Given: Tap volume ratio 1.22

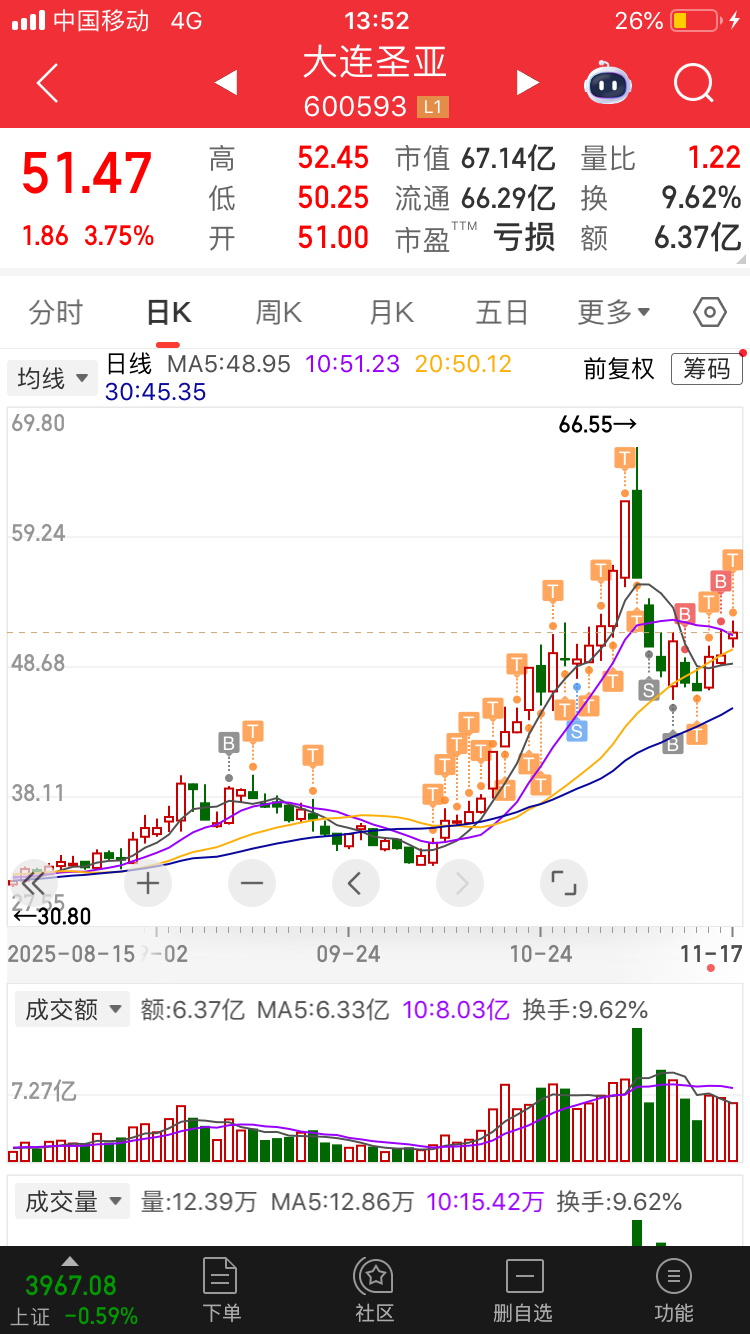Looking at the screenshot, I should pos(714,158).
